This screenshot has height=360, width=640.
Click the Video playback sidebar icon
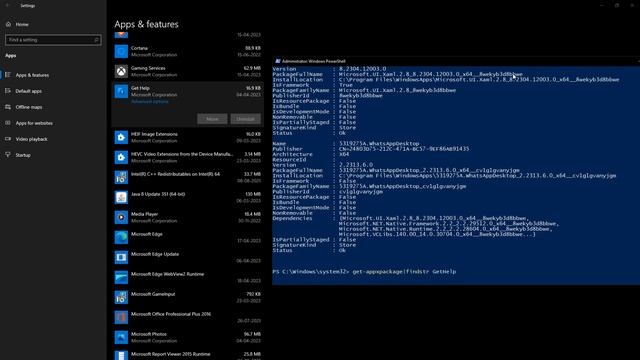(8, 139)
